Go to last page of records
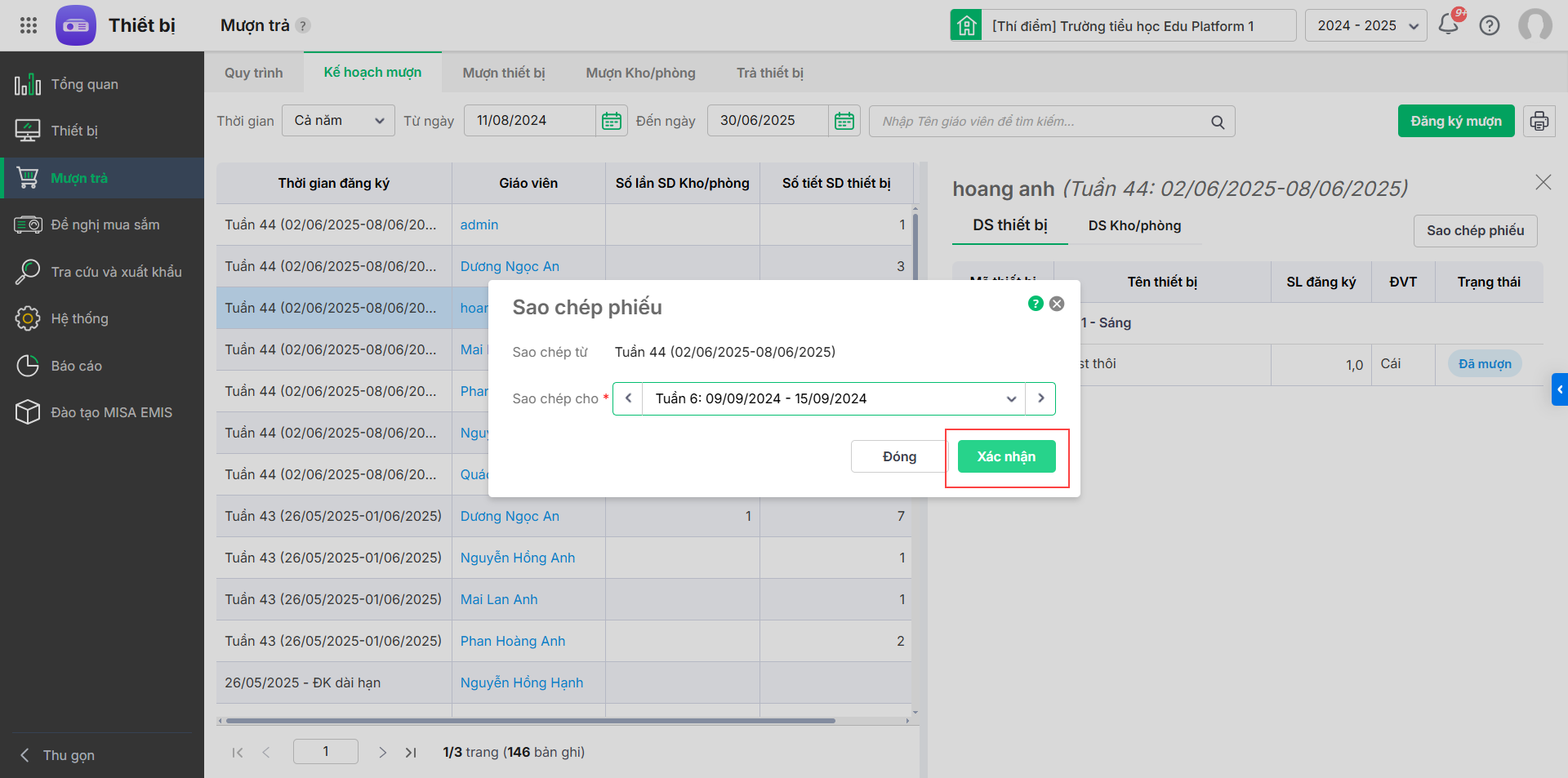 click(411, 752)
